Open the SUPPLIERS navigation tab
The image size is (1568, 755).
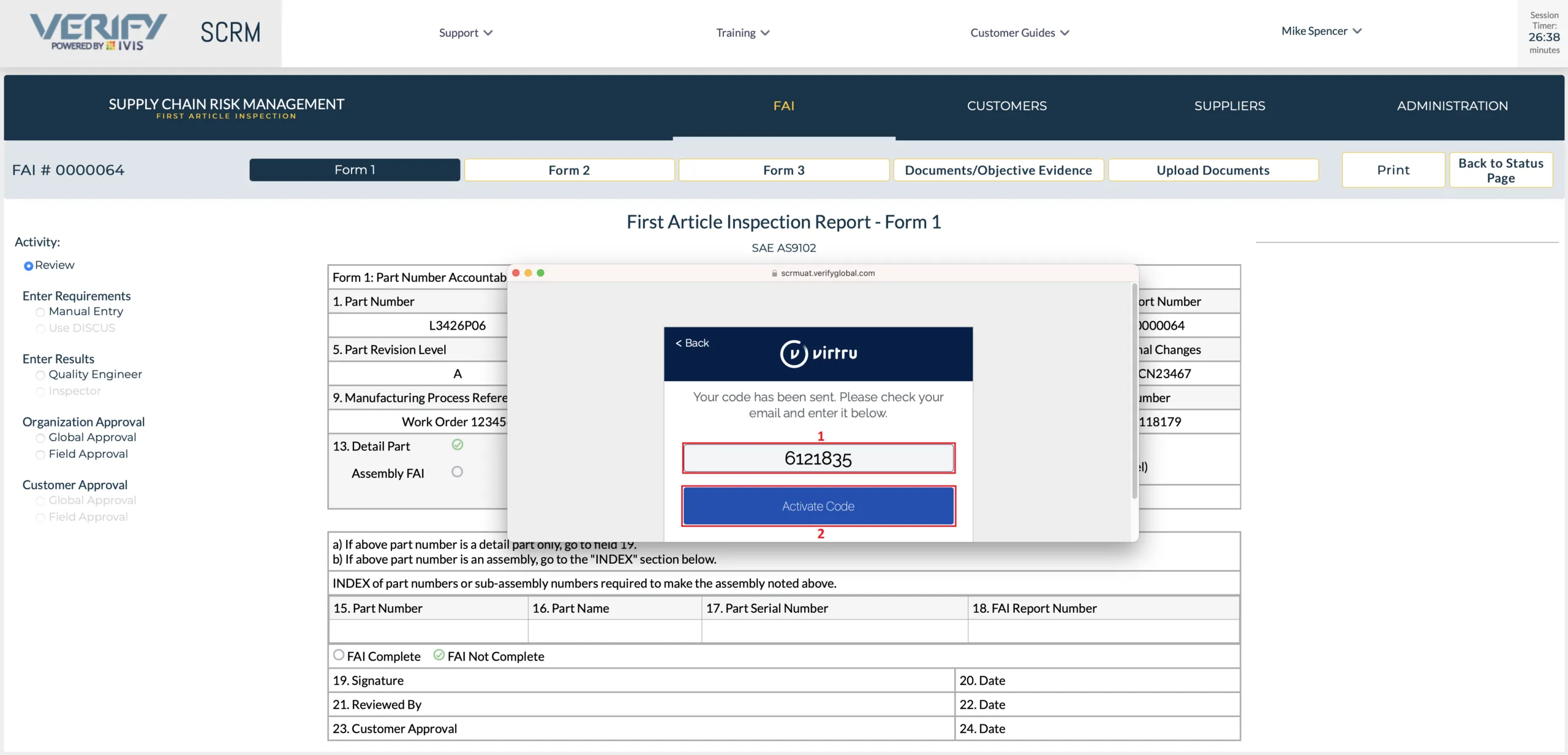pyautogui.click(x=1229, y=106)
